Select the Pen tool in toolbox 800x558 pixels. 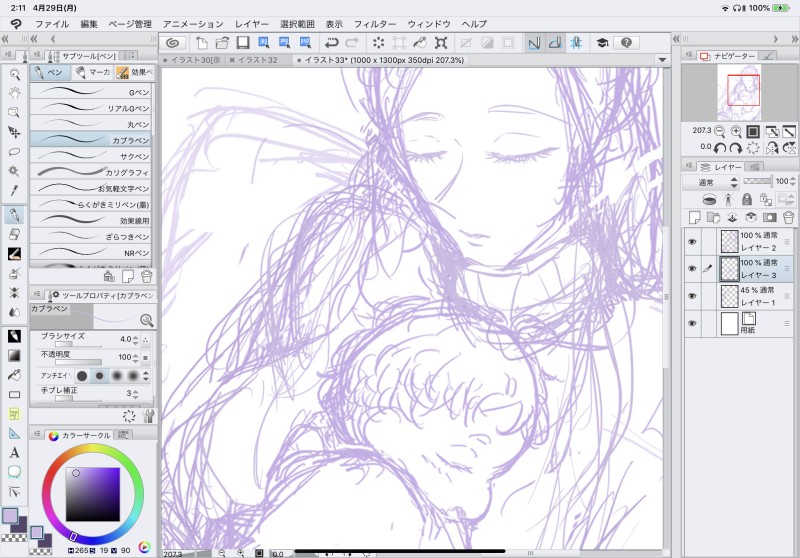pos(15,215)
